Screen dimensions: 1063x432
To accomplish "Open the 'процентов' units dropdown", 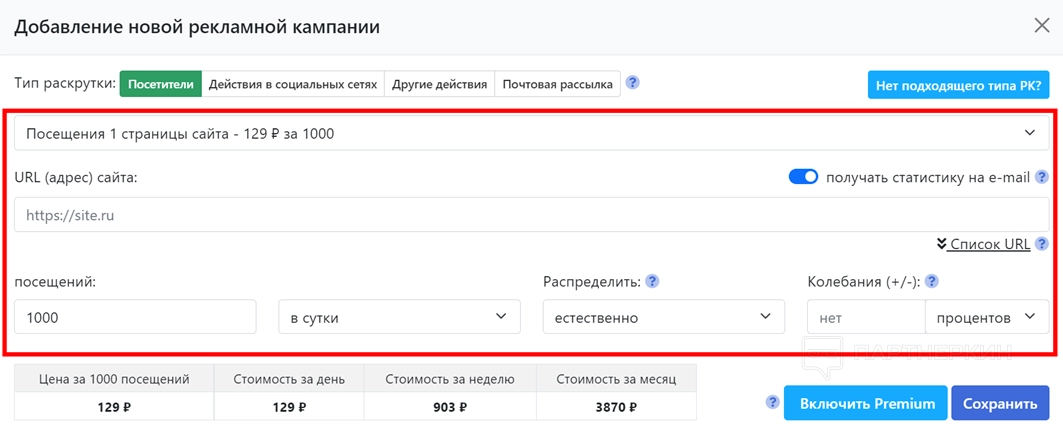I will tap(986, 318).
